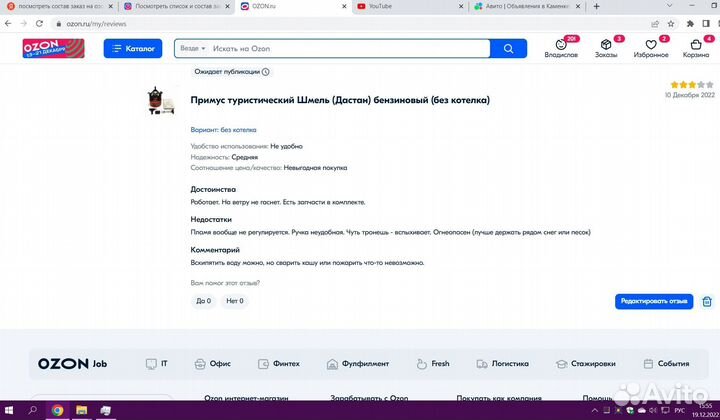Open the Логистика jobs section
This screenshot has height=420, width=720.
[502, 364]
